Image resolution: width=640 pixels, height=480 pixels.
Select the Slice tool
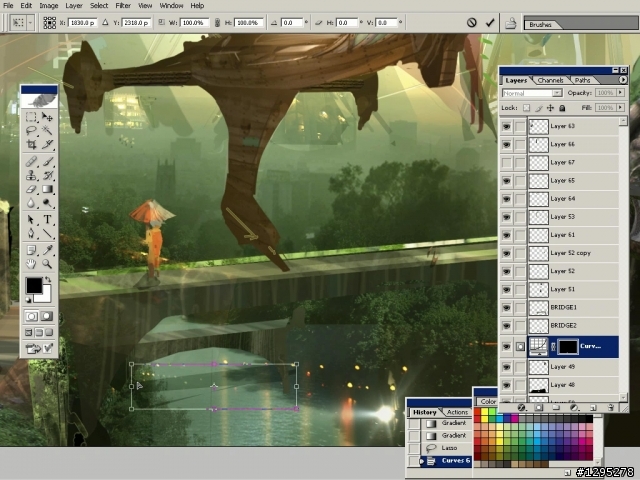[47, 144]
